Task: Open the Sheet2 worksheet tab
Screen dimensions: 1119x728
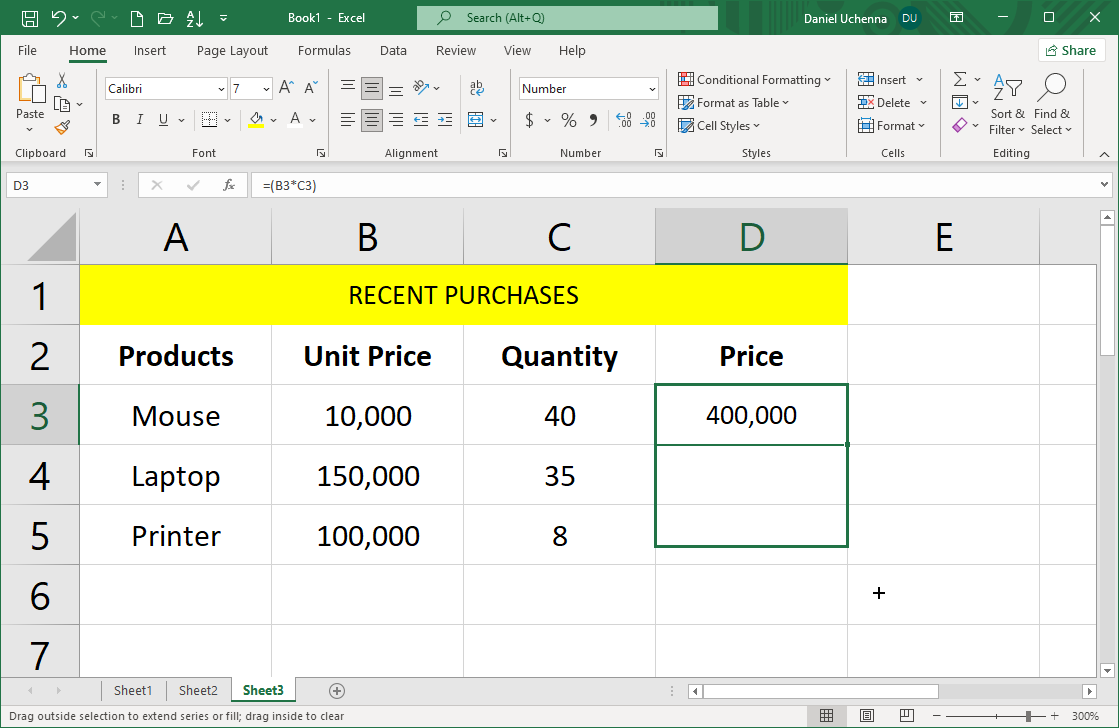Action: tap(198, 690)
